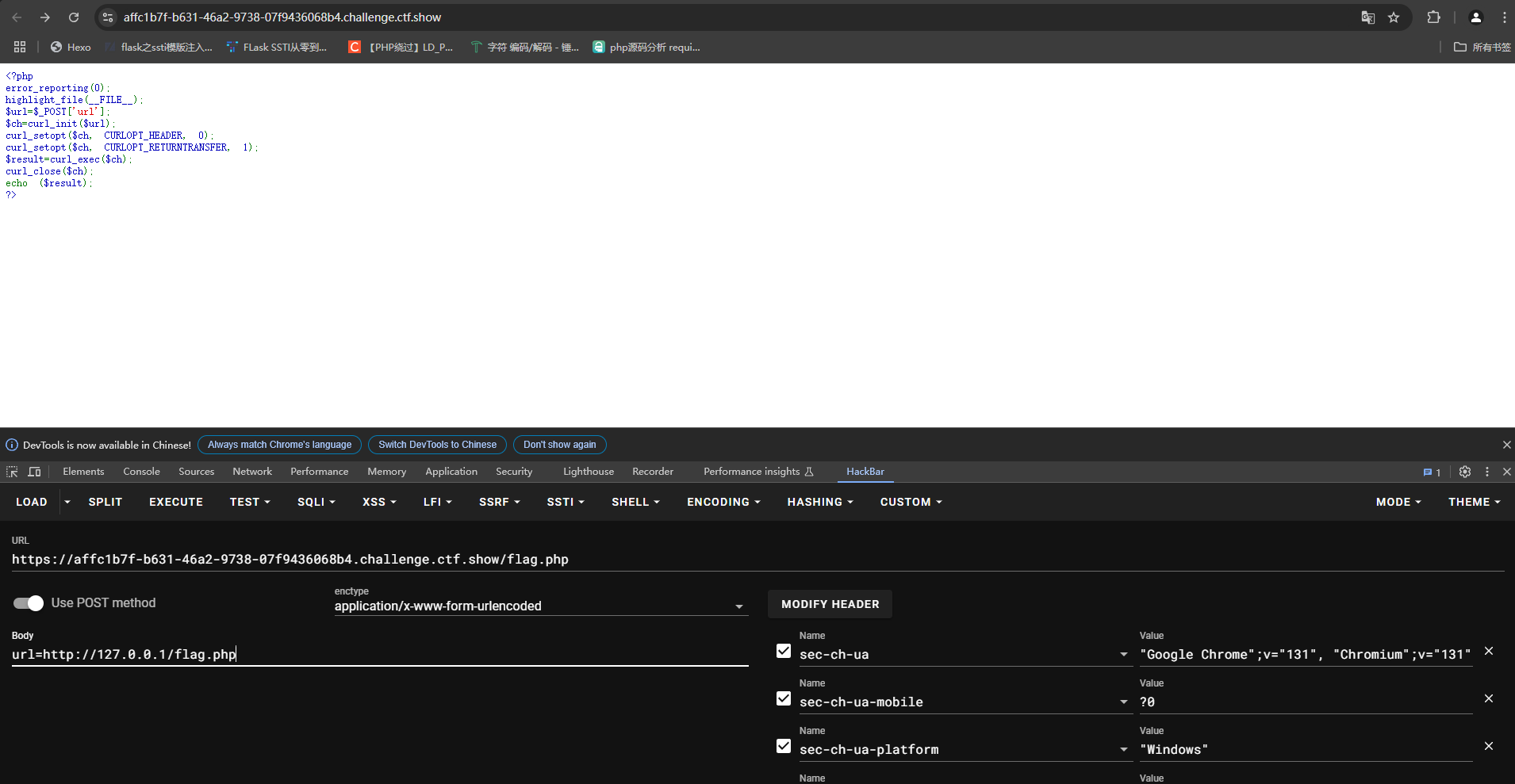Screen dimensions: 1515x784
Task: Open Chrome profile avatar icon
Action: (x=1475, y=17)
